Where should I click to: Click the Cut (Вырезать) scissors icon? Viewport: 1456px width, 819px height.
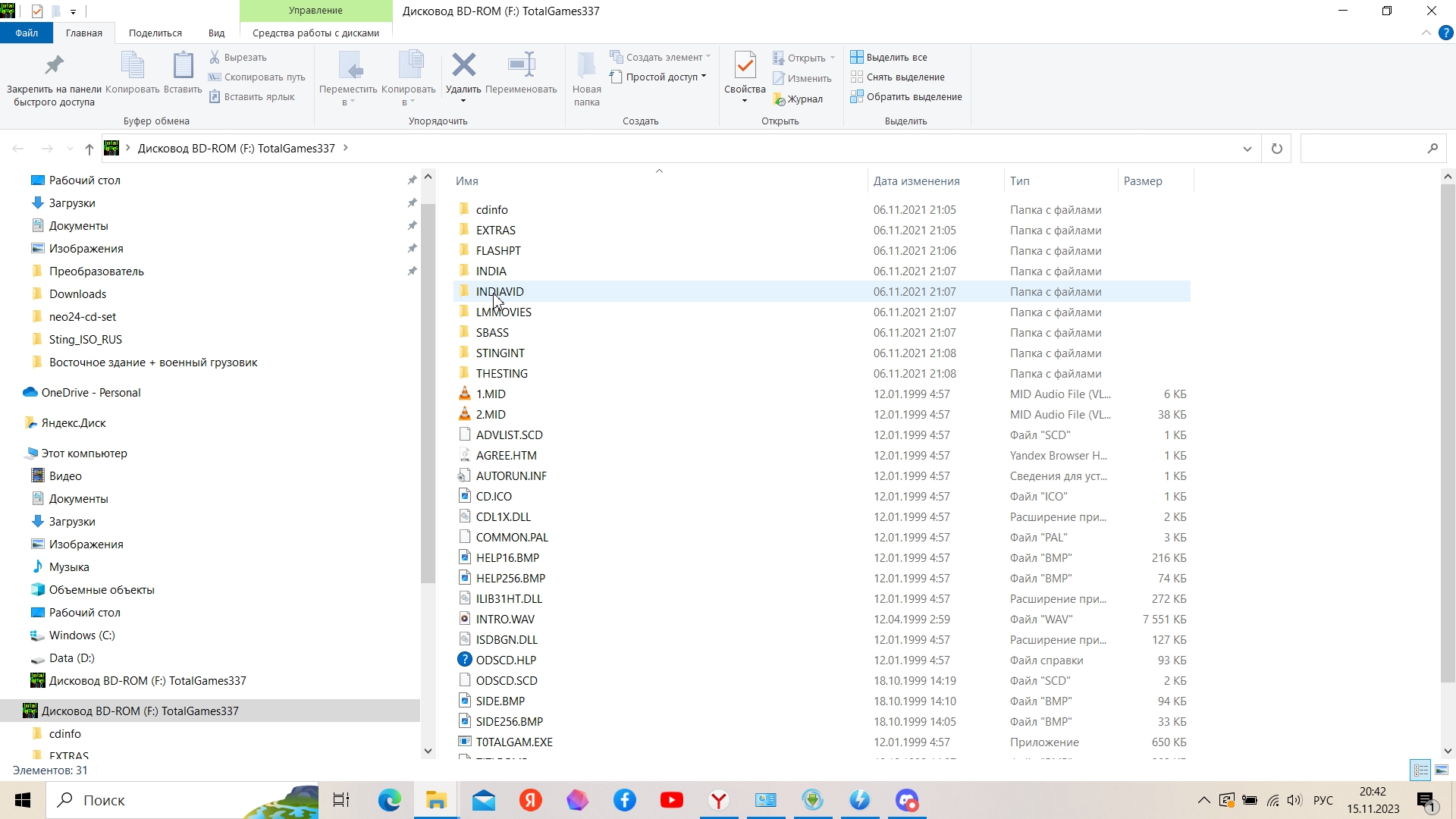coord(215,57)
